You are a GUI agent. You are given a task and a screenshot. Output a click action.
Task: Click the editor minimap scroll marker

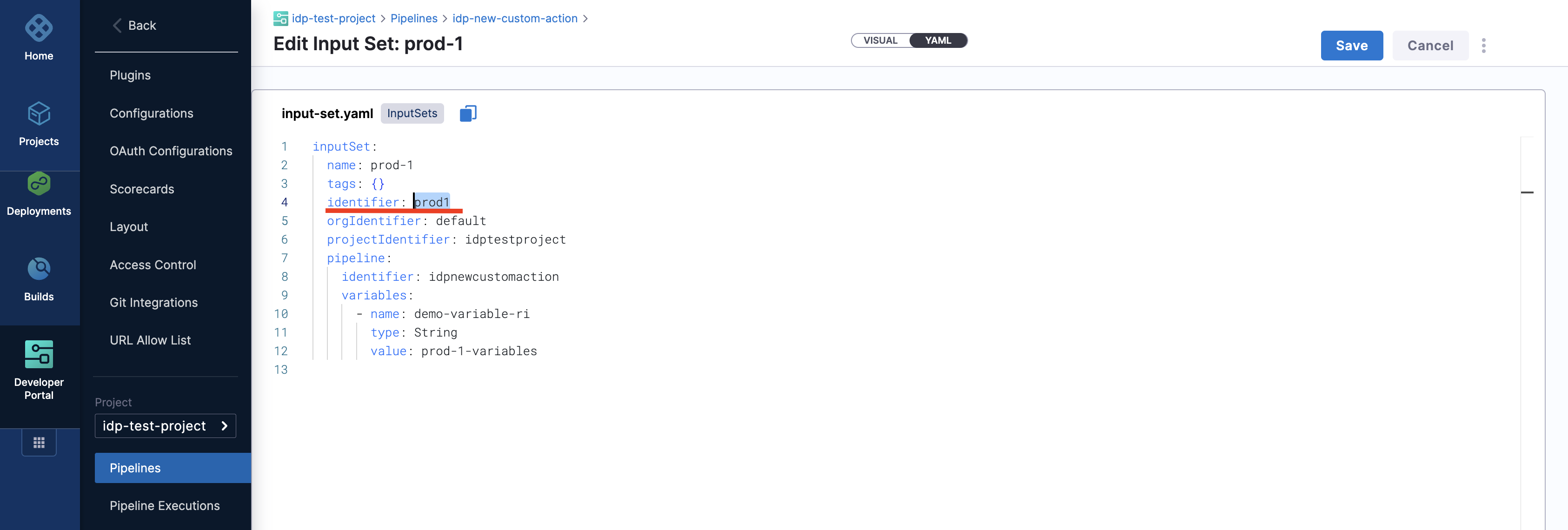click(x=1527, y=192)
